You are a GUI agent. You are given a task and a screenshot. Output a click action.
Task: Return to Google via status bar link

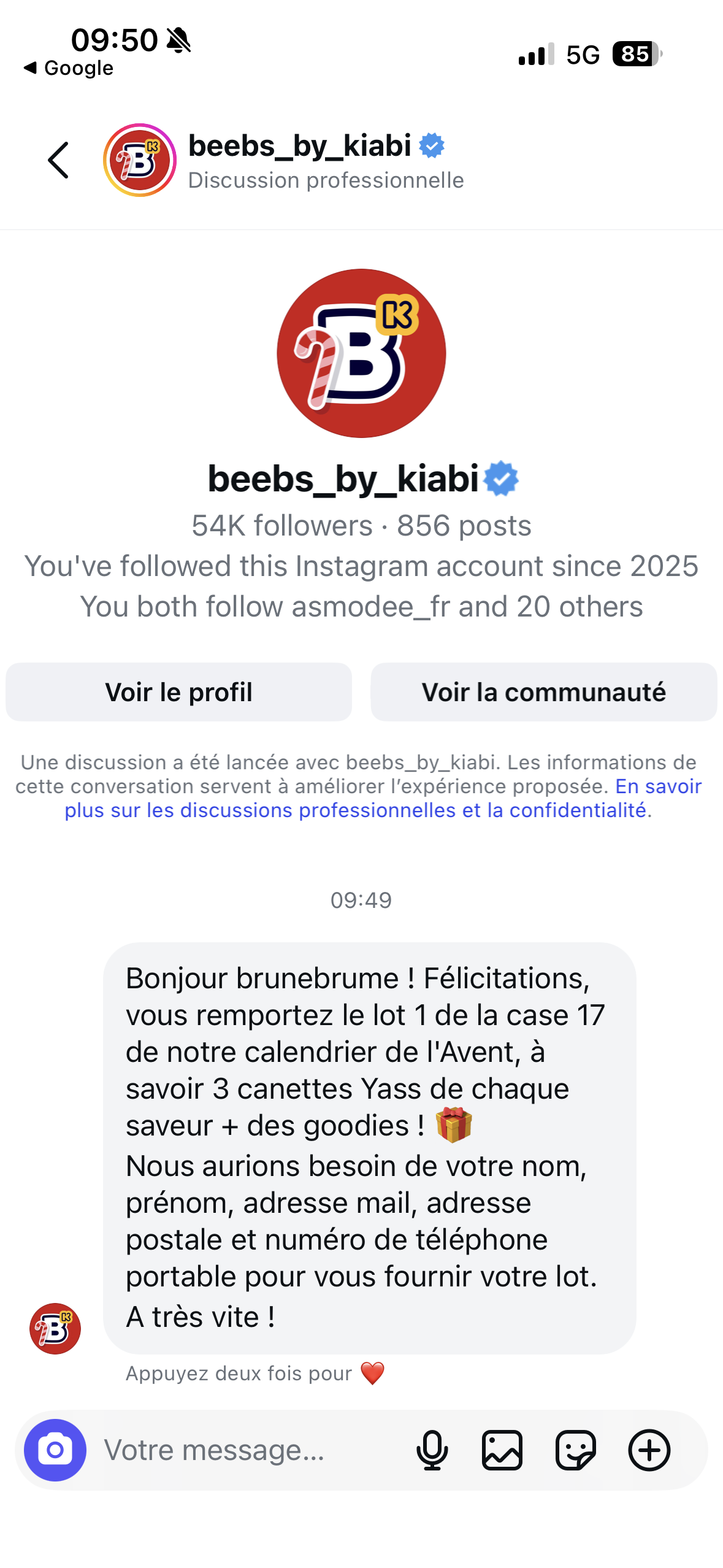coord(69,68)
